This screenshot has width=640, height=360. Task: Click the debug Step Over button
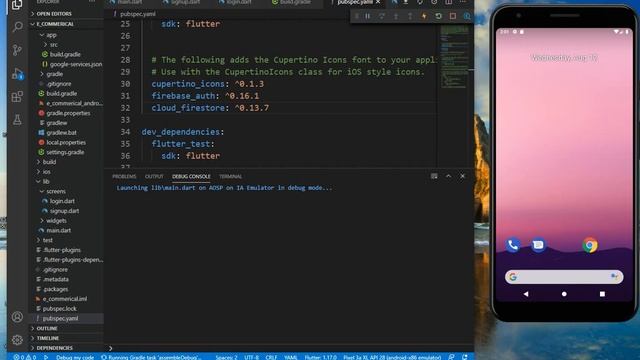click(382, 16)
